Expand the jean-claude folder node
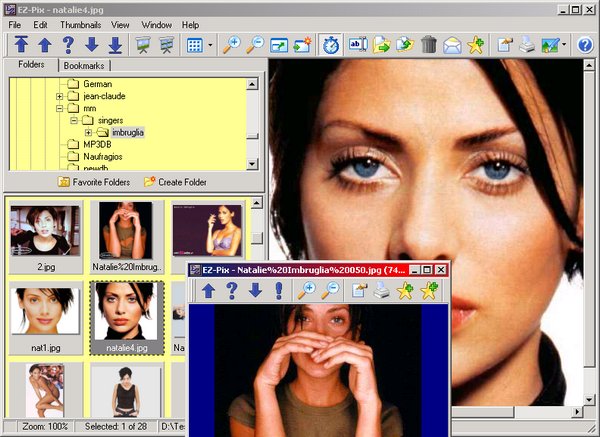The height and width of the screenshot is (437, 600). pyautogui.click(x=60, y=96)
